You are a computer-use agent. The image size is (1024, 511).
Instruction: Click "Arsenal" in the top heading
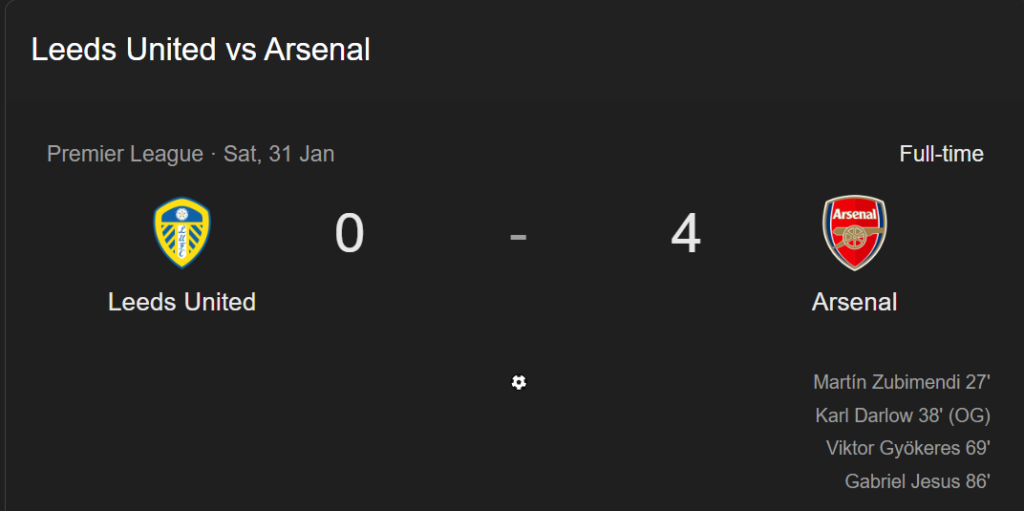pos(317,49)
